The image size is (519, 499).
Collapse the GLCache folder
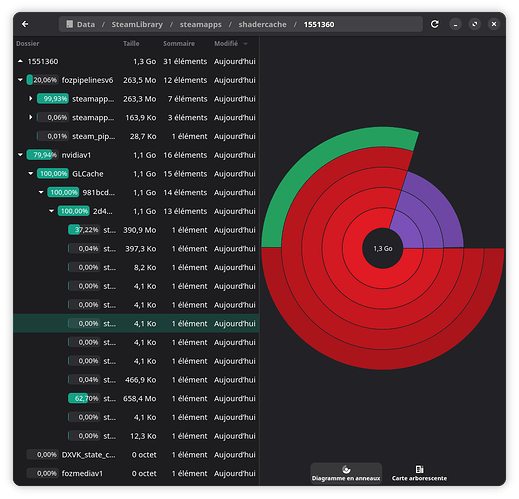coord(31,174)
